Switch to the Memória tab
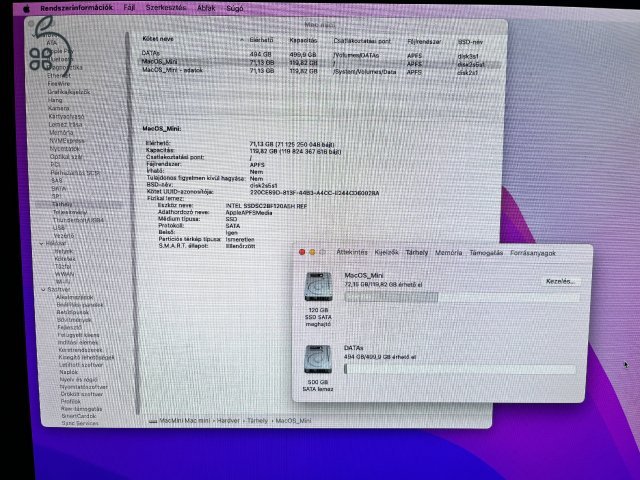The width and height of the screenshot is (640, 480). [448, 253]
